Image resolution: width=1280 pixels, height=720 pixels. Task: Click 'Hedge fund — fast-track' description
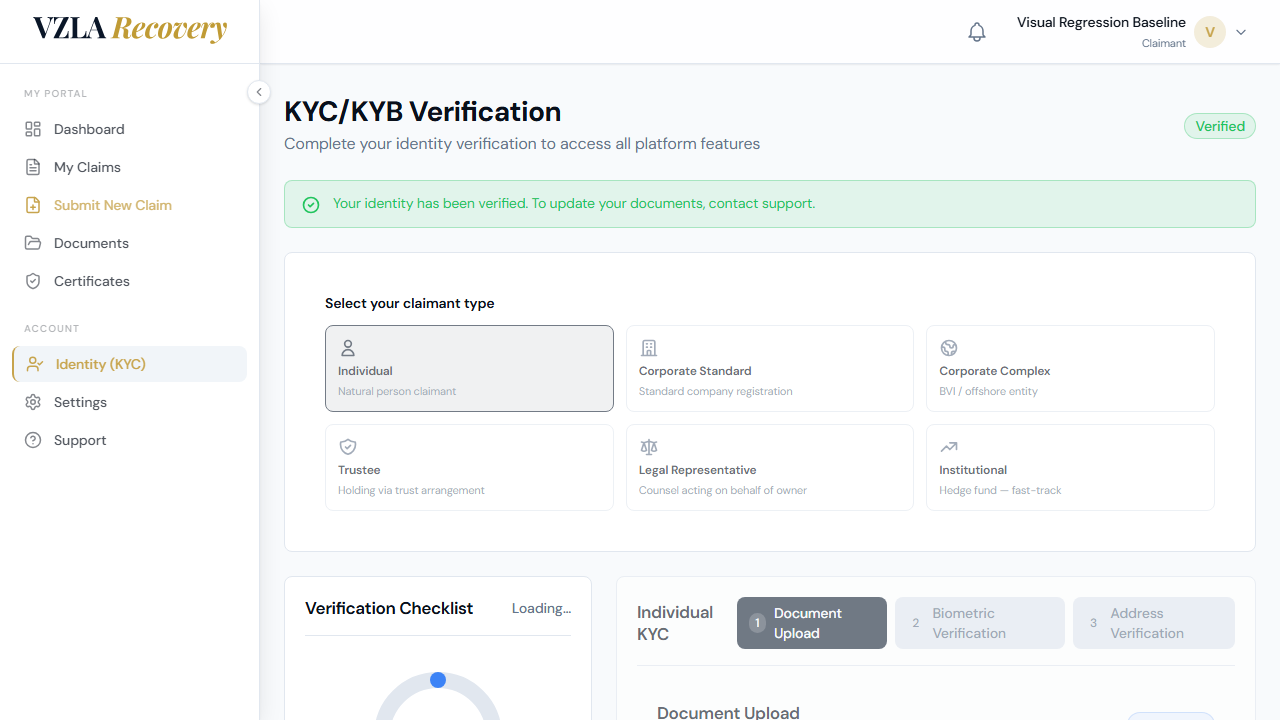1000,490
